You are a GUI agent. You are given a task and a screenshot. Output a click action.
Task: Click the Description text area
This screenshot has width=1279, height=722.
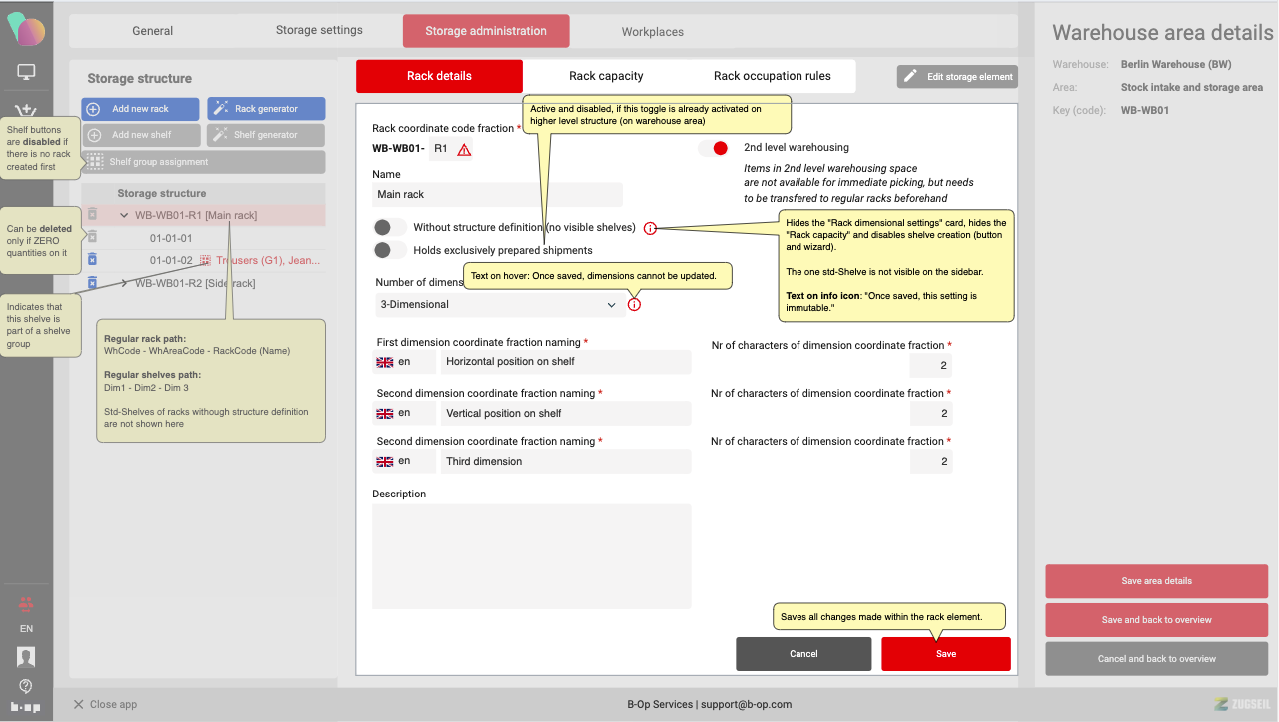531,556
